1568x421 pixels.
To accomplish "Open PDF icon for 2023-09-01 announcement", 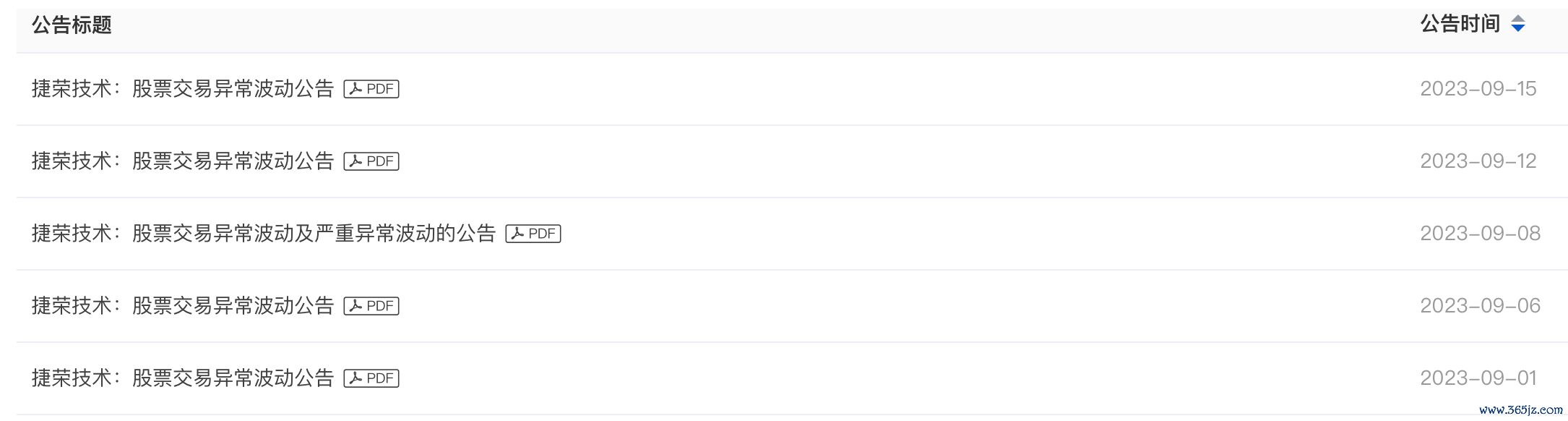I will pos(371,378).
